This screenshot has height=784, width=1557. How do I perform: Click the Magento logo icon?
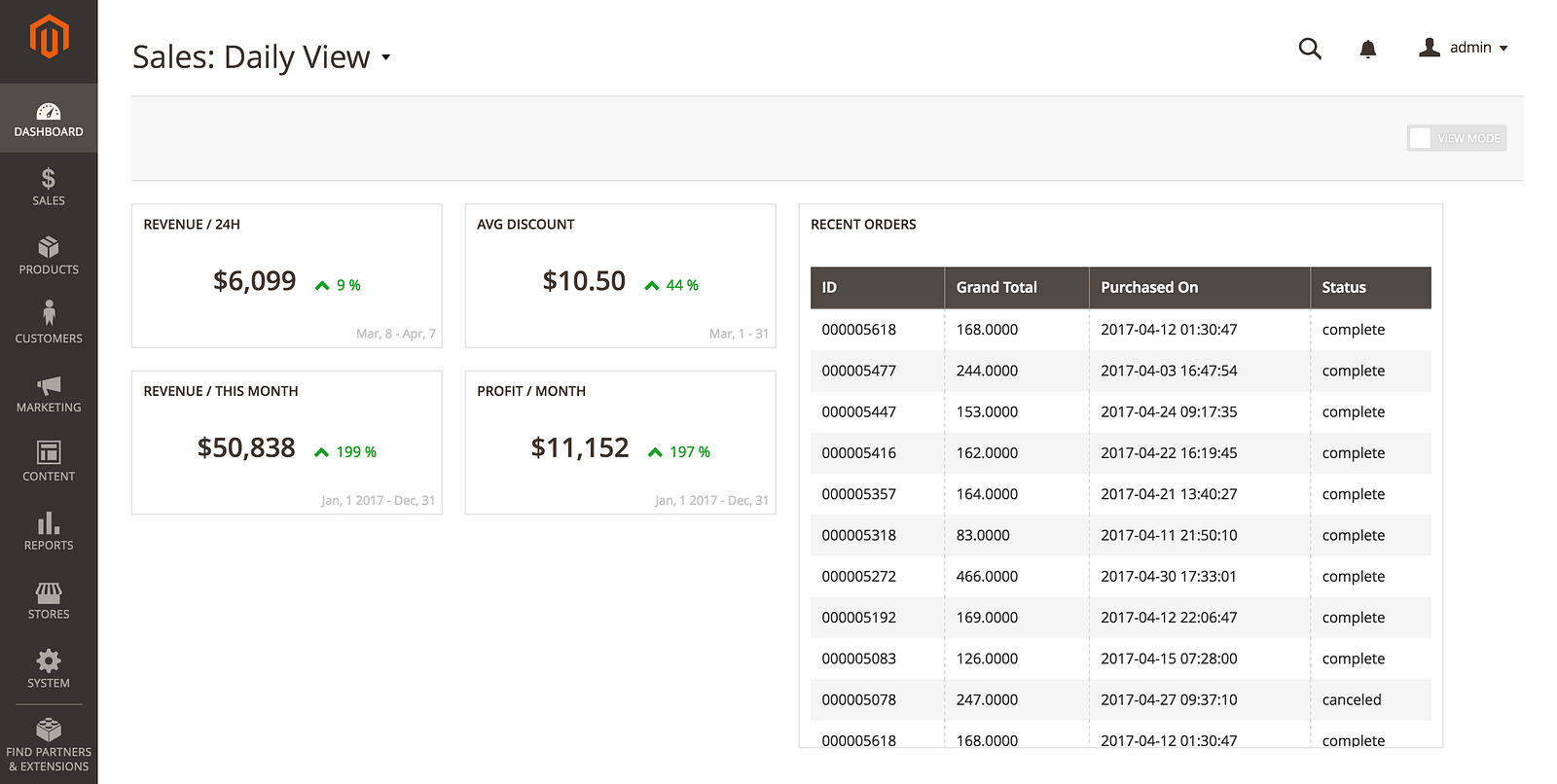pyautogui.click(x=49, y=37)
